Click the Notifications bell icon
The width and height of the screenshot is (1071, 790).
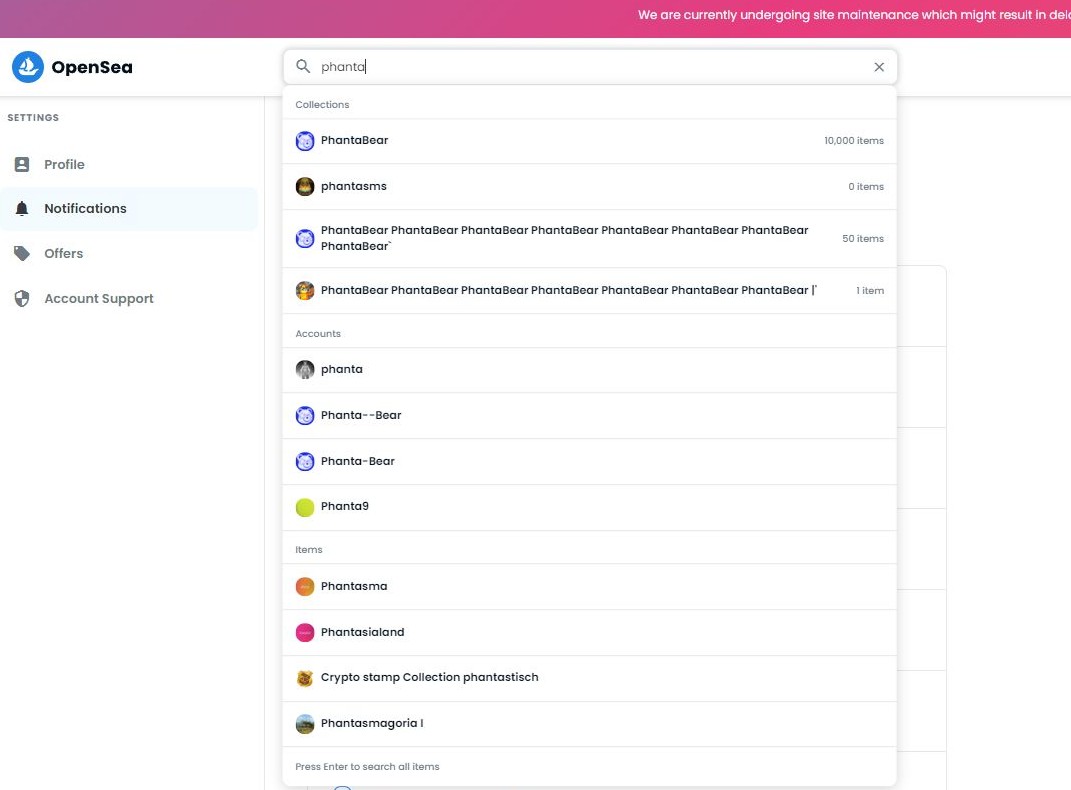point(22,209)
